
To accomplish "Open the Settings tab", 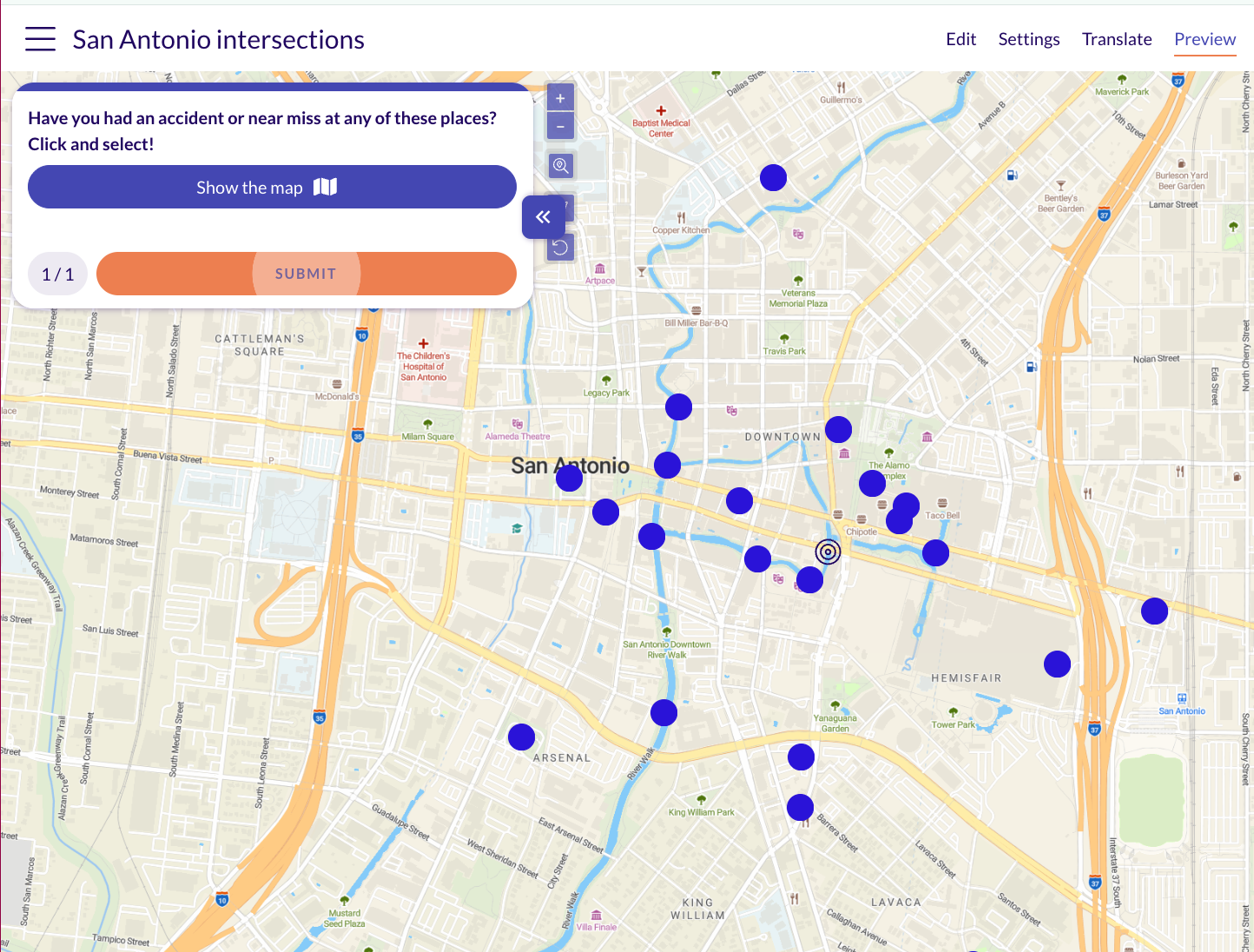I will coord(1029,39).
